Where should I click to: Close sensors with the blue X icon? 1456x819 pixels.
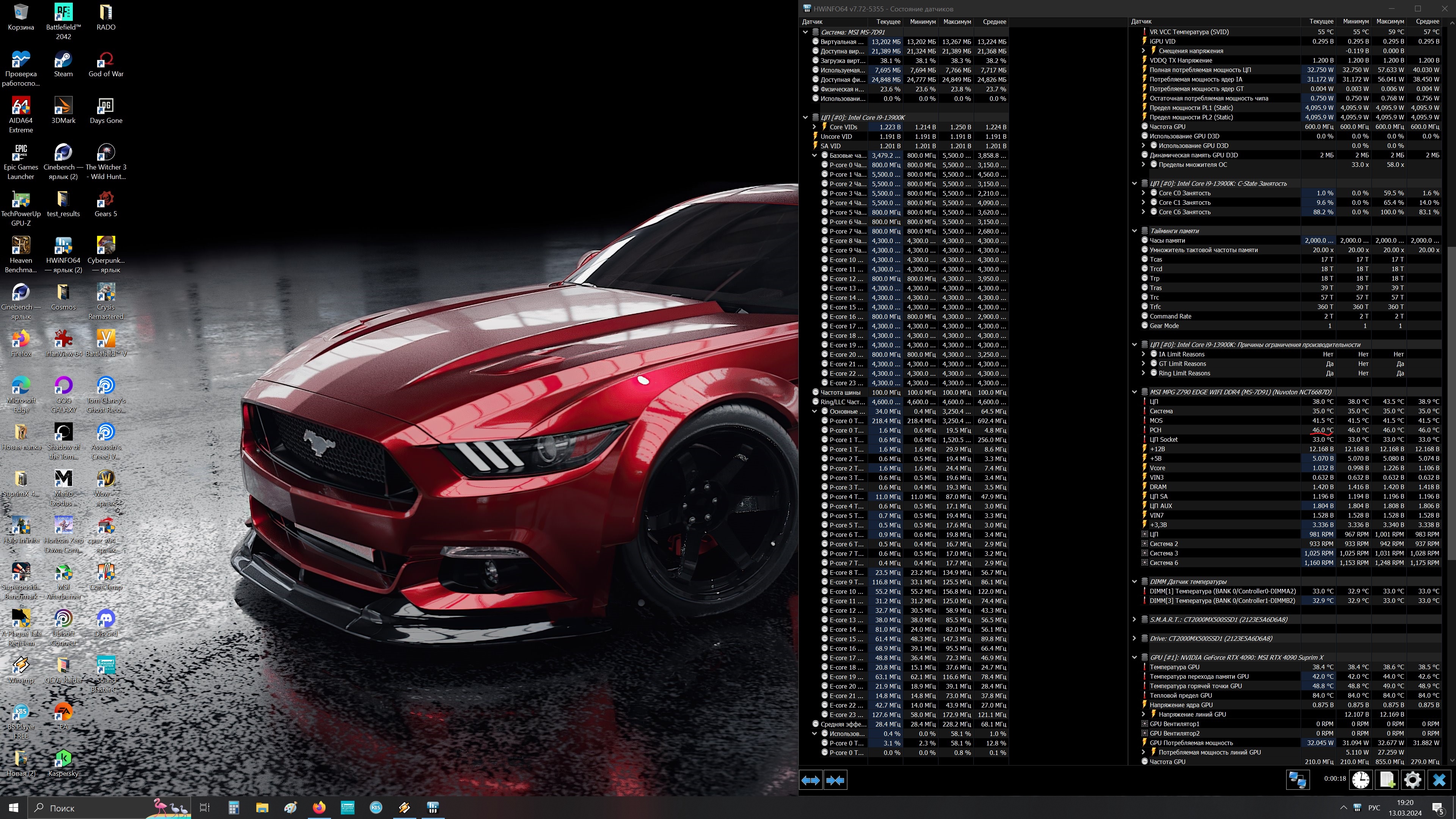coord(1439,780)
